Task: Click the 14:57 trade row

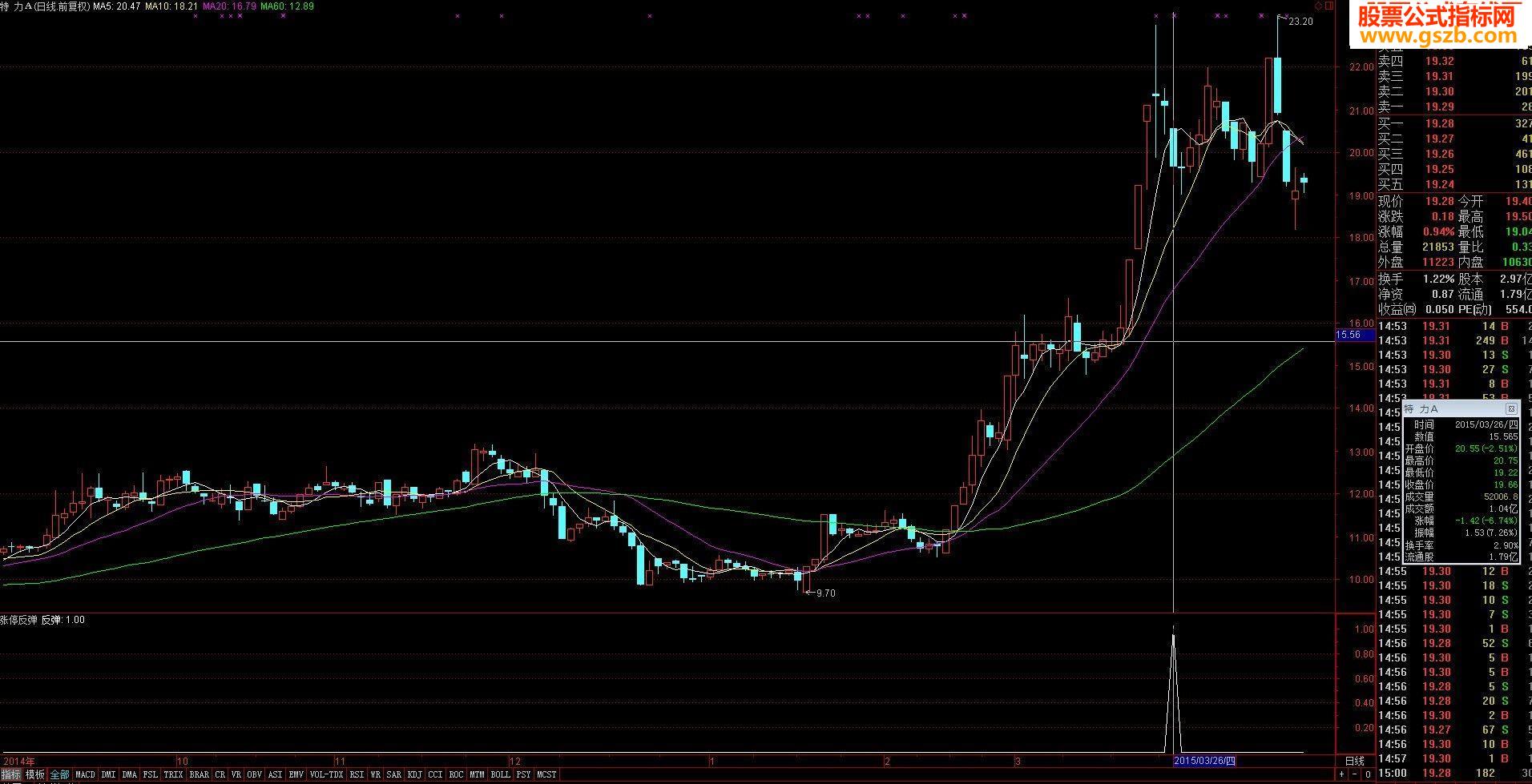Action: tap(1454, 758)
